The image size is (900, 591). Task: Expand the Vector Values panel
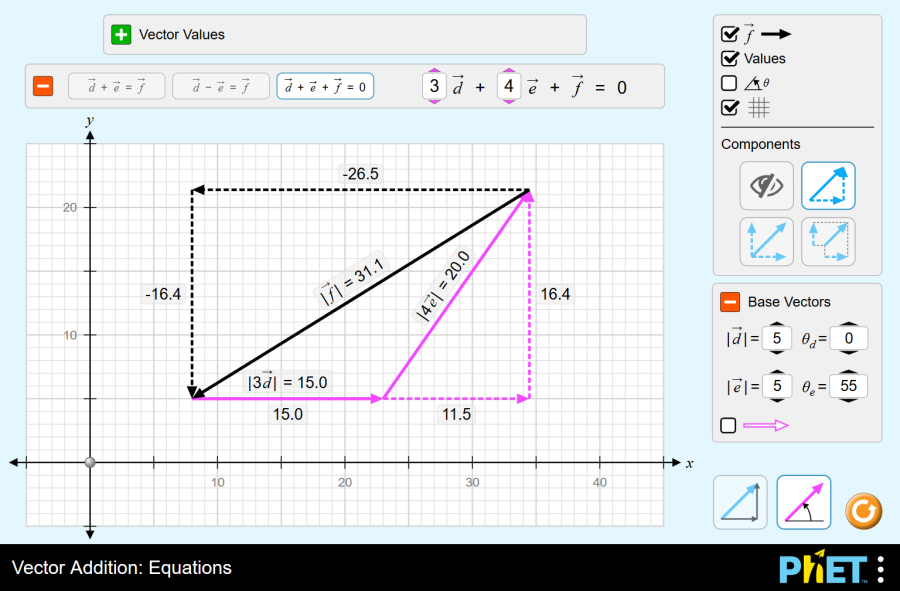121,34
